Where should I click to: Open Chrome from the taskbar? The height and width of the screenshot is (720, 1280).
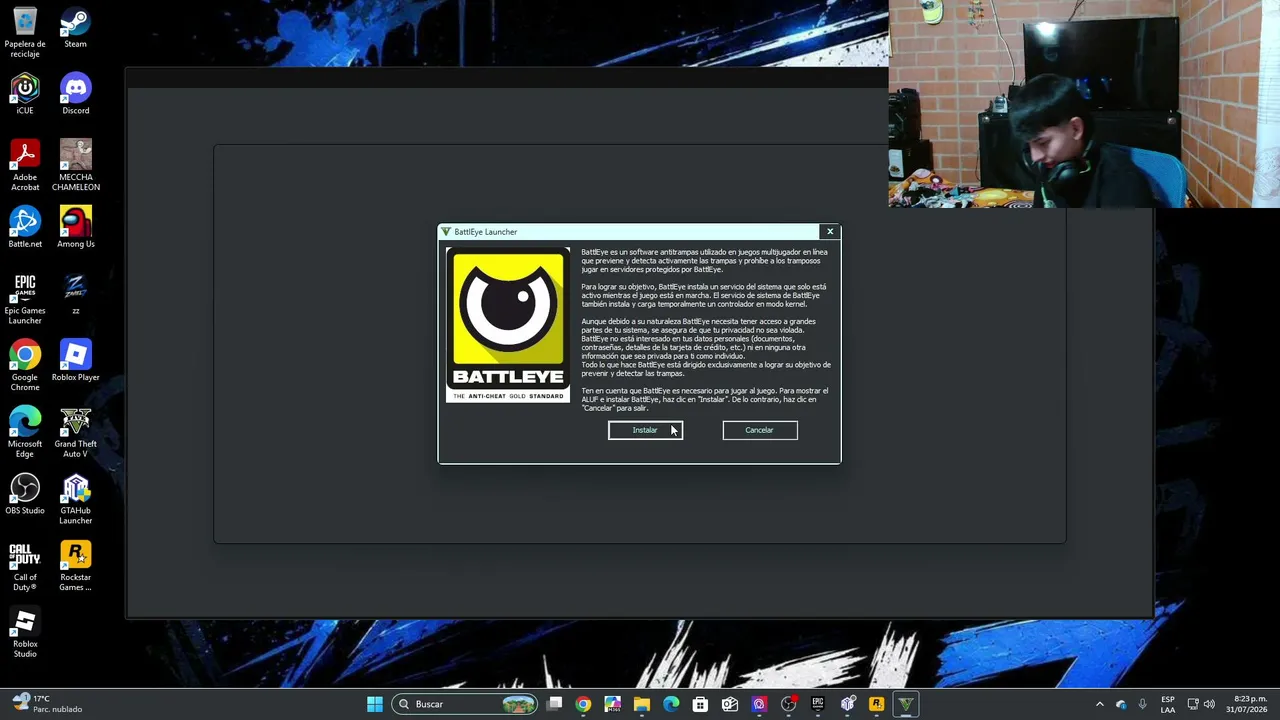pos(583,704)
